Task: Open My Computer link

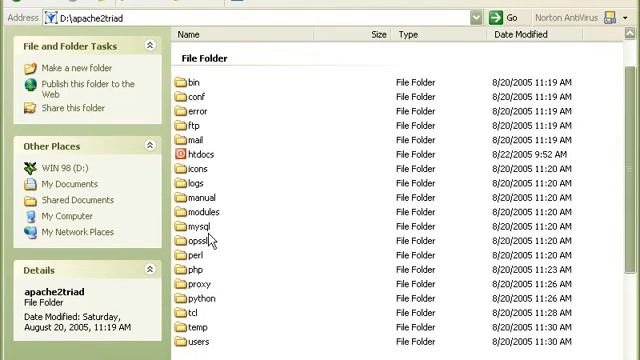Action: pos(67,216)
